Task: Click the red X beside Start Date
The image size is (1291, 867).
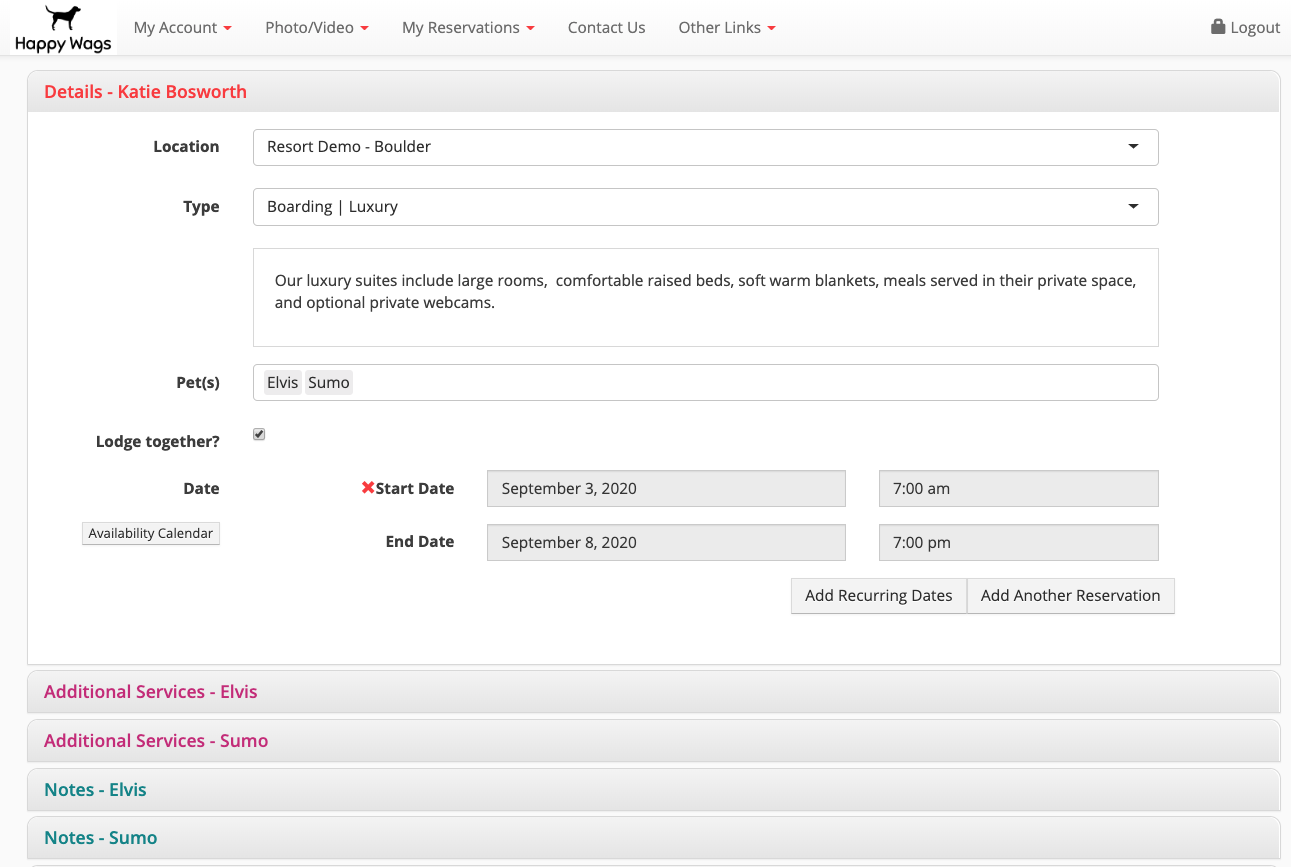Action: [x=369, y=488]
